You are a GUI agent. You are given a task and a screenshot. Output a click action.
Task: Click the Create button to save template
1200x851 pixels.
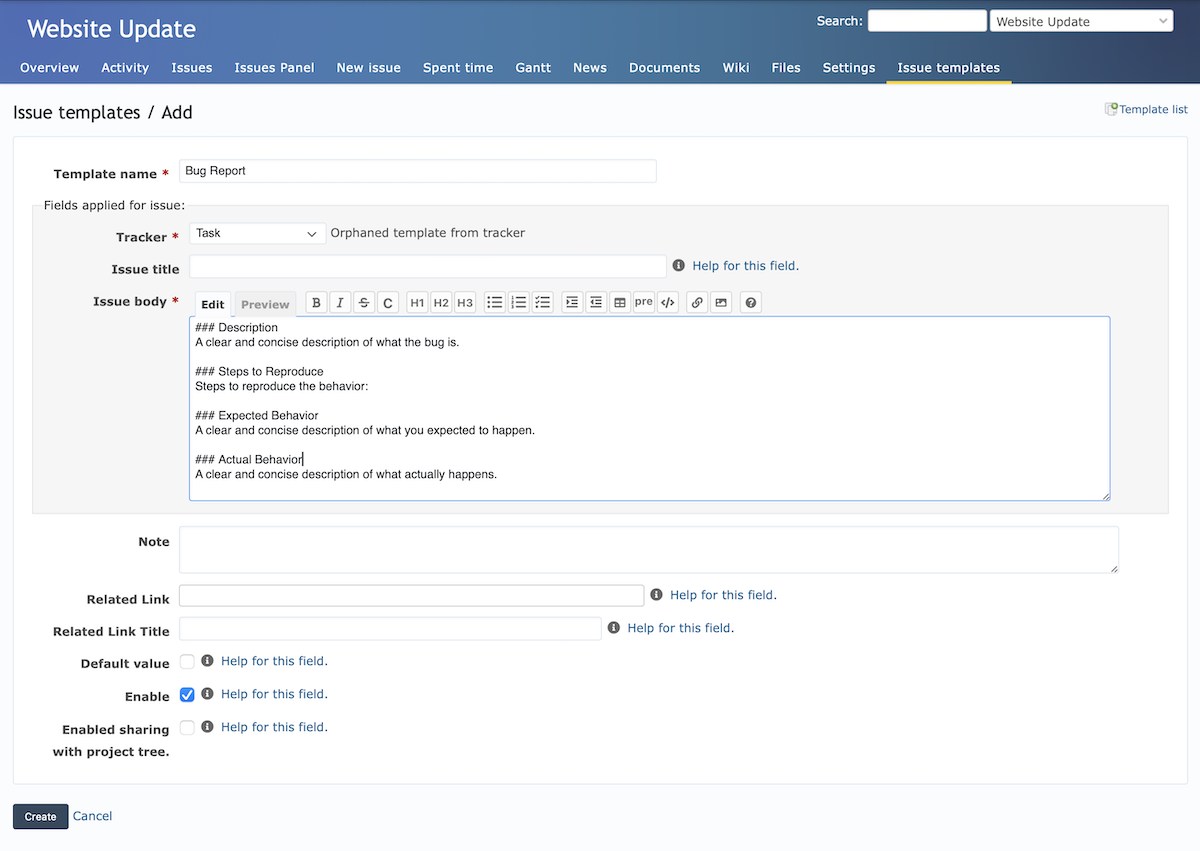pyautogui.click(x=40, y=816)
